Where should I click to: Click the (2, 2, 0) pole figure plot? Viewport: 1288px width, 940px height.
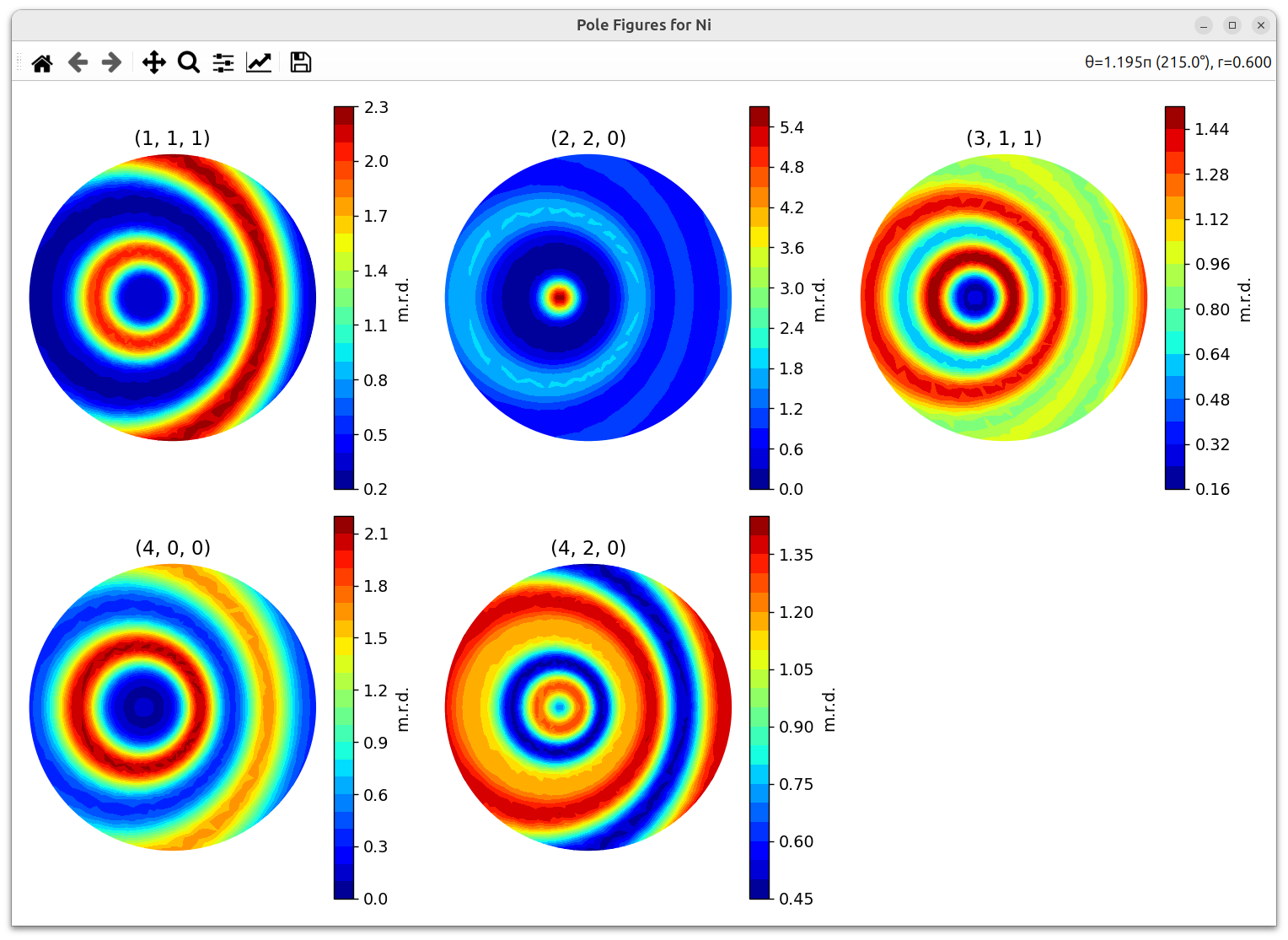(x=588, y=298)
